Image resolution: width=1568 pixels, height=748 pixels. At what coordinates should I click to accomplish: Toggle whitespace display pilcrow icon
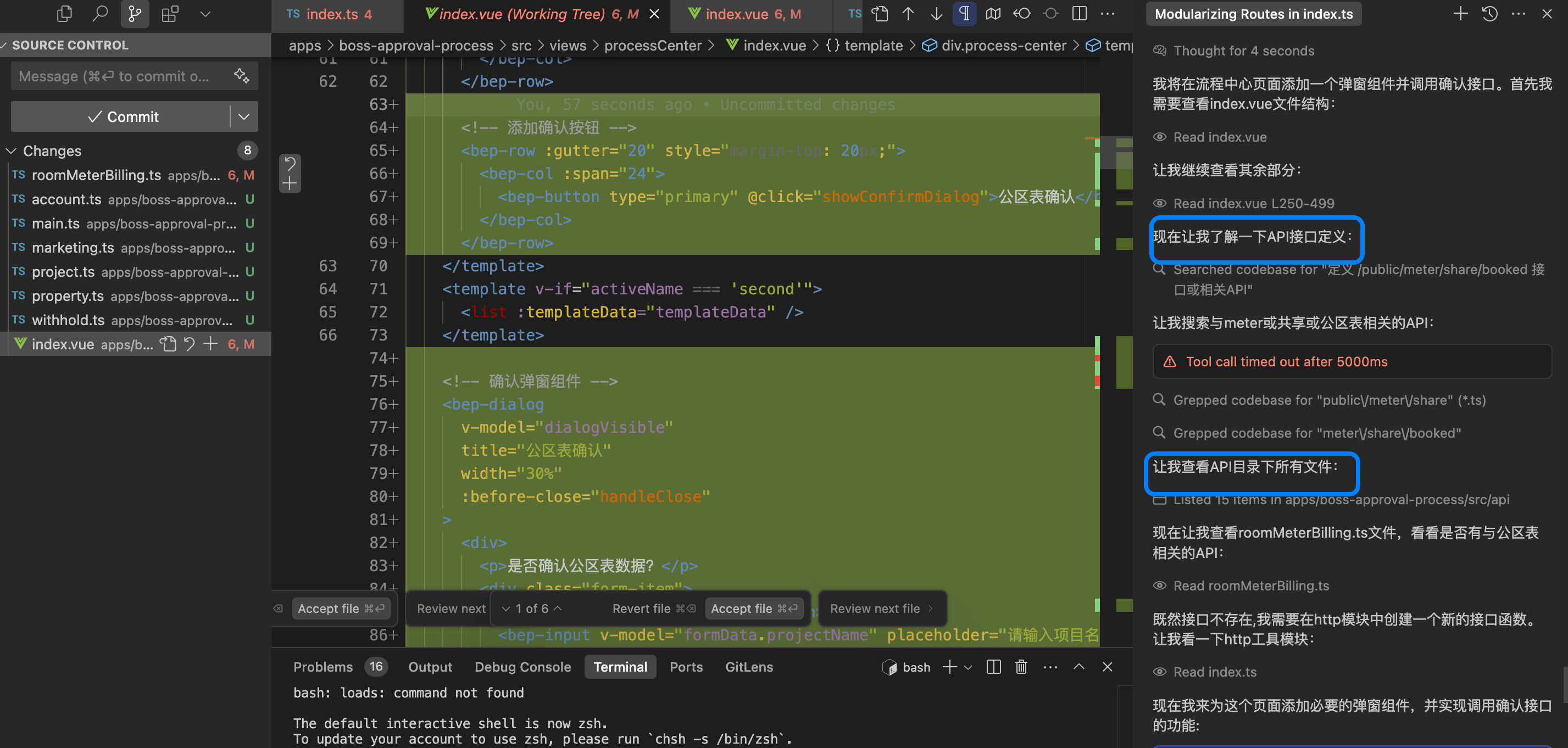pos(964,13)
